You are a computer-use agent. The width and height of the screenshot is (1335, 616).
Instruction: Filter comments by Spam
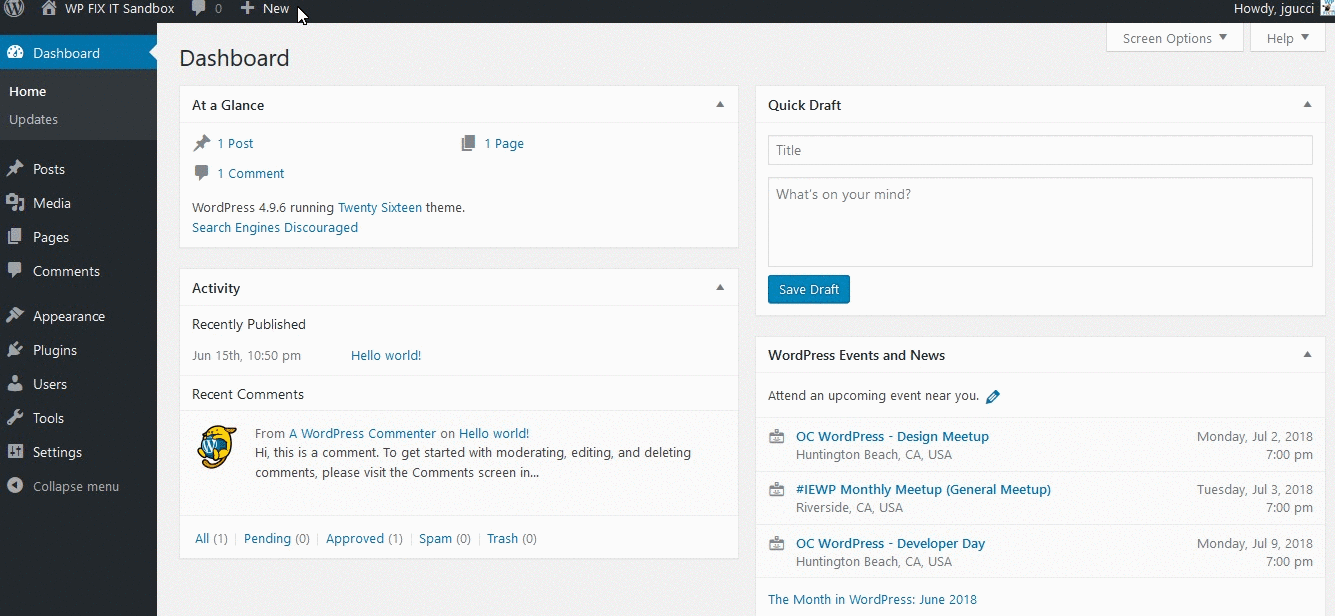pos(436,538)
